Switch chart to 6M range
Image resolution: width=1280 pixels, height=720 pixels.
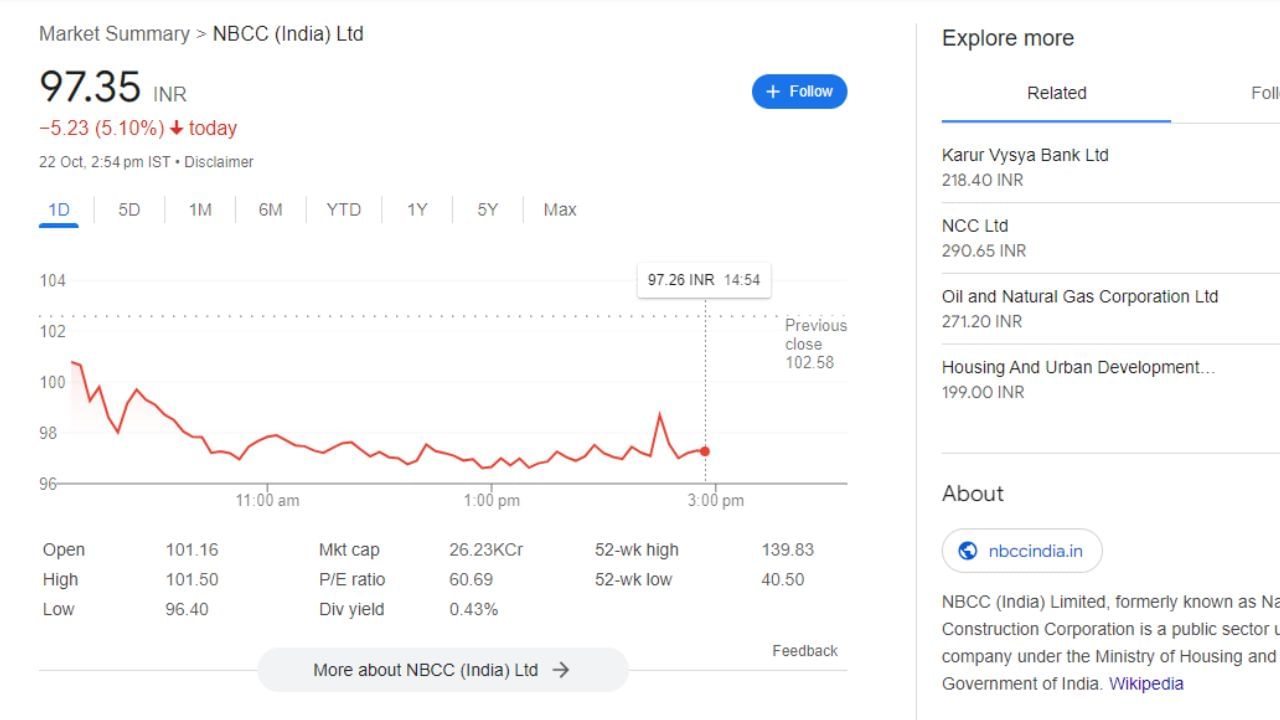click(270, 210)
